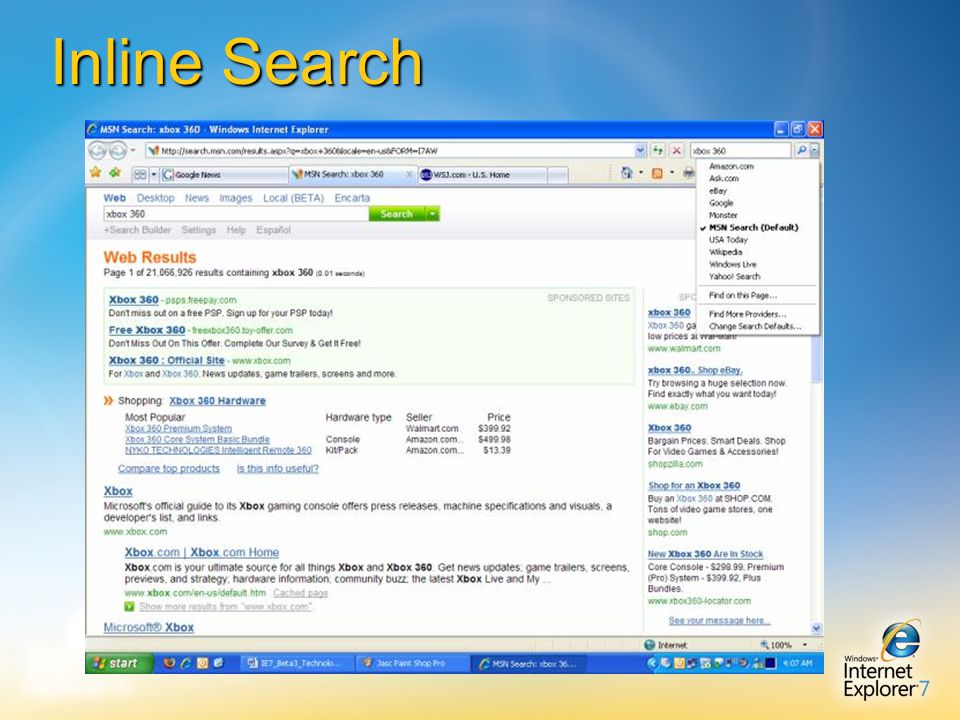Close the MSN Search tab
Screen dimensions: 960x720
click(x=410, y=174)
